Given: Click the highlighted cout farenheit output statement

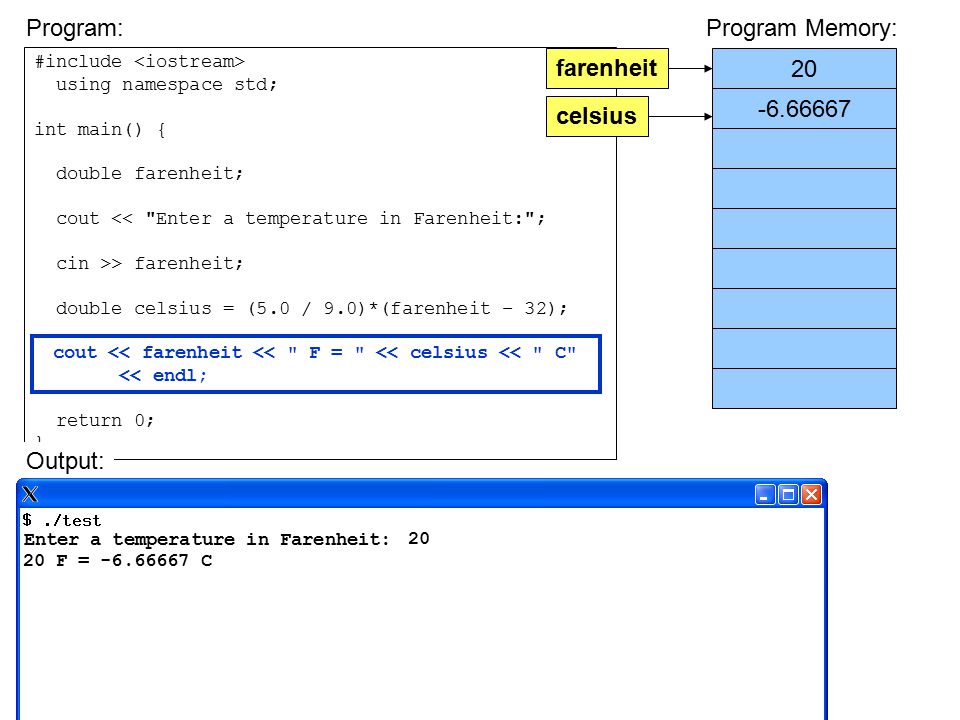Looking at the screenshot, I should click(316, 364).
